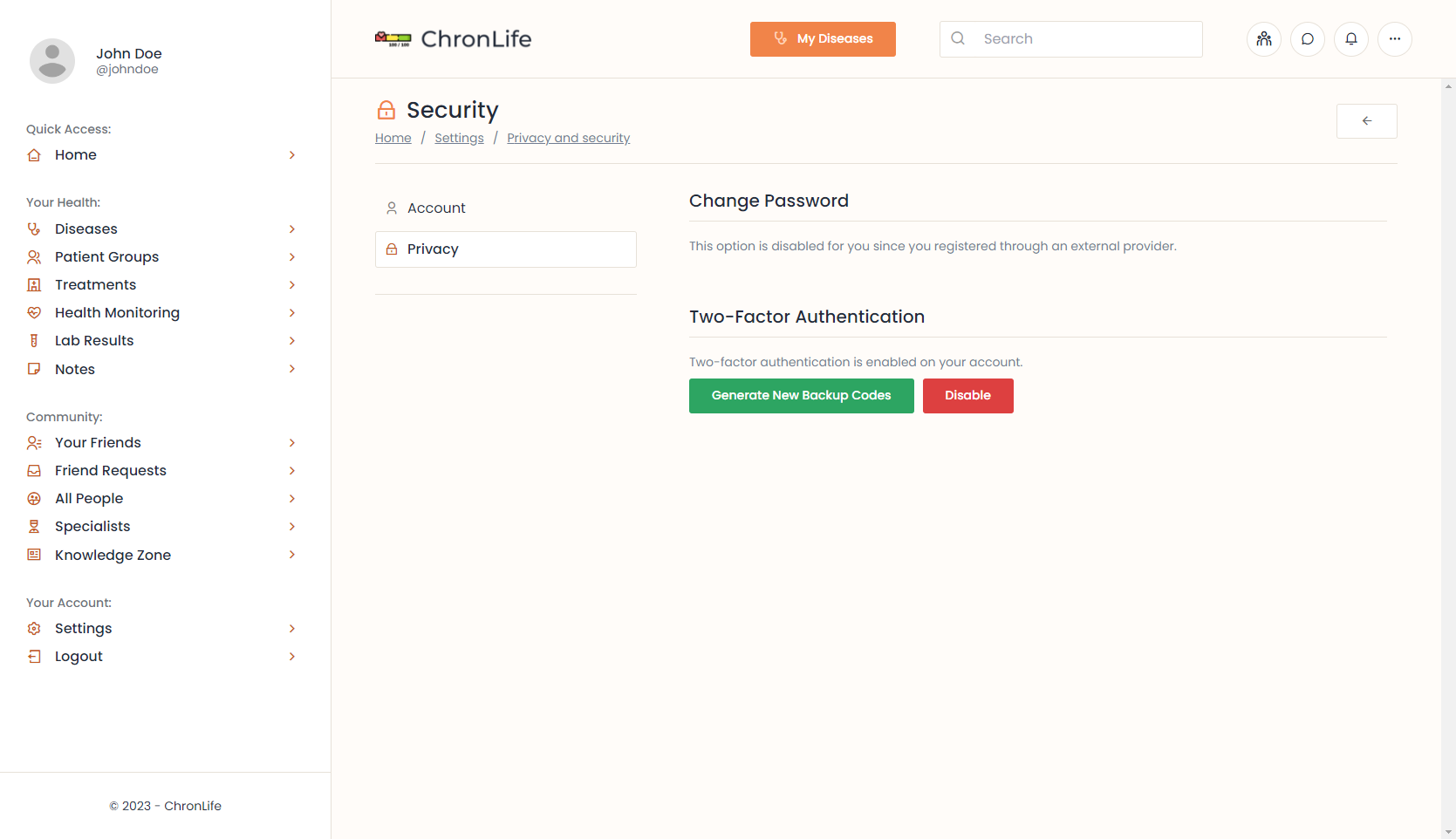Click the Notes sticky note icon
1456x839 pixels.
coord(34,369)
